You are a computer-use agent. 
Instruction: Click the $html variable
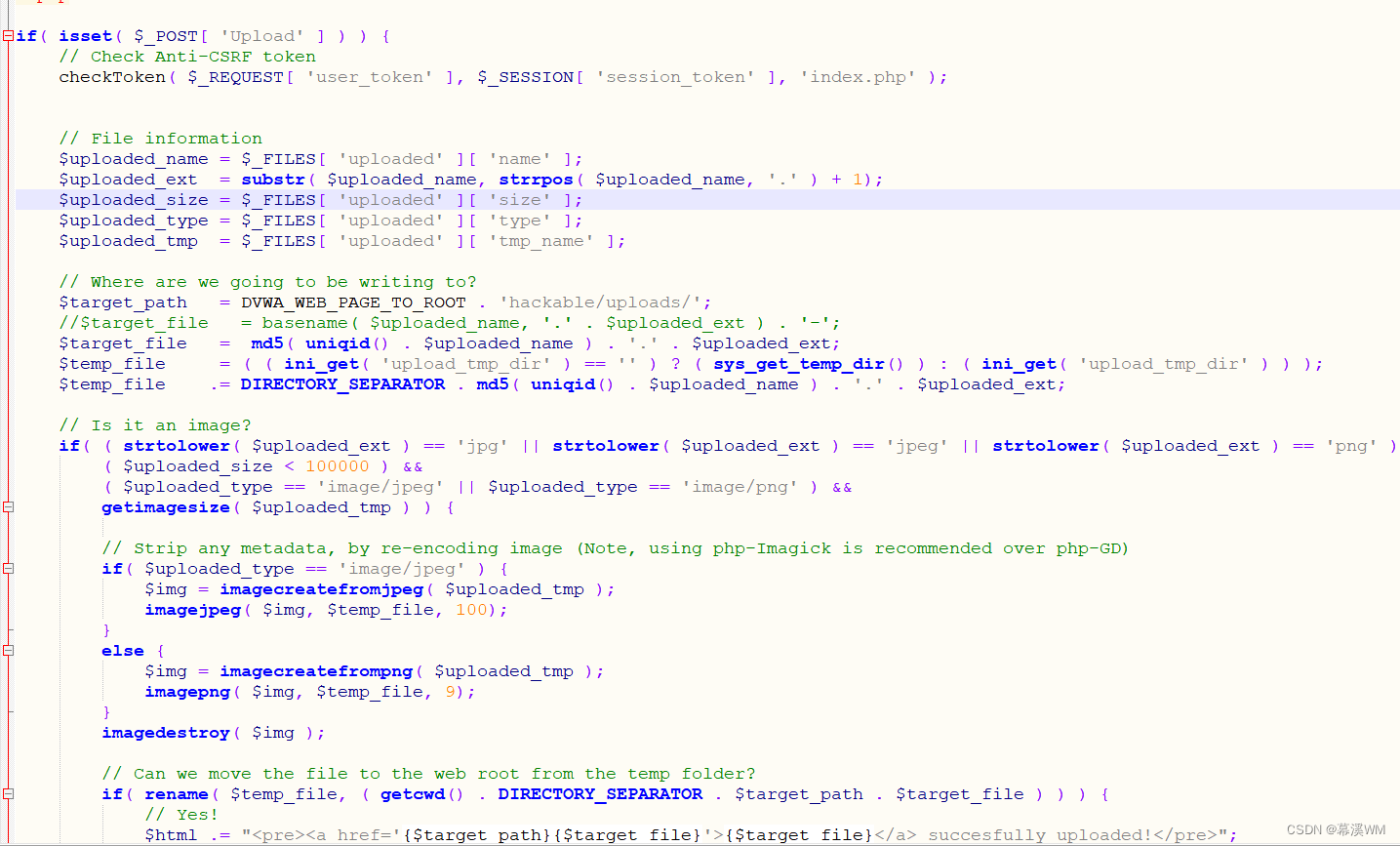pyautogui.click(x=171, y=835)
